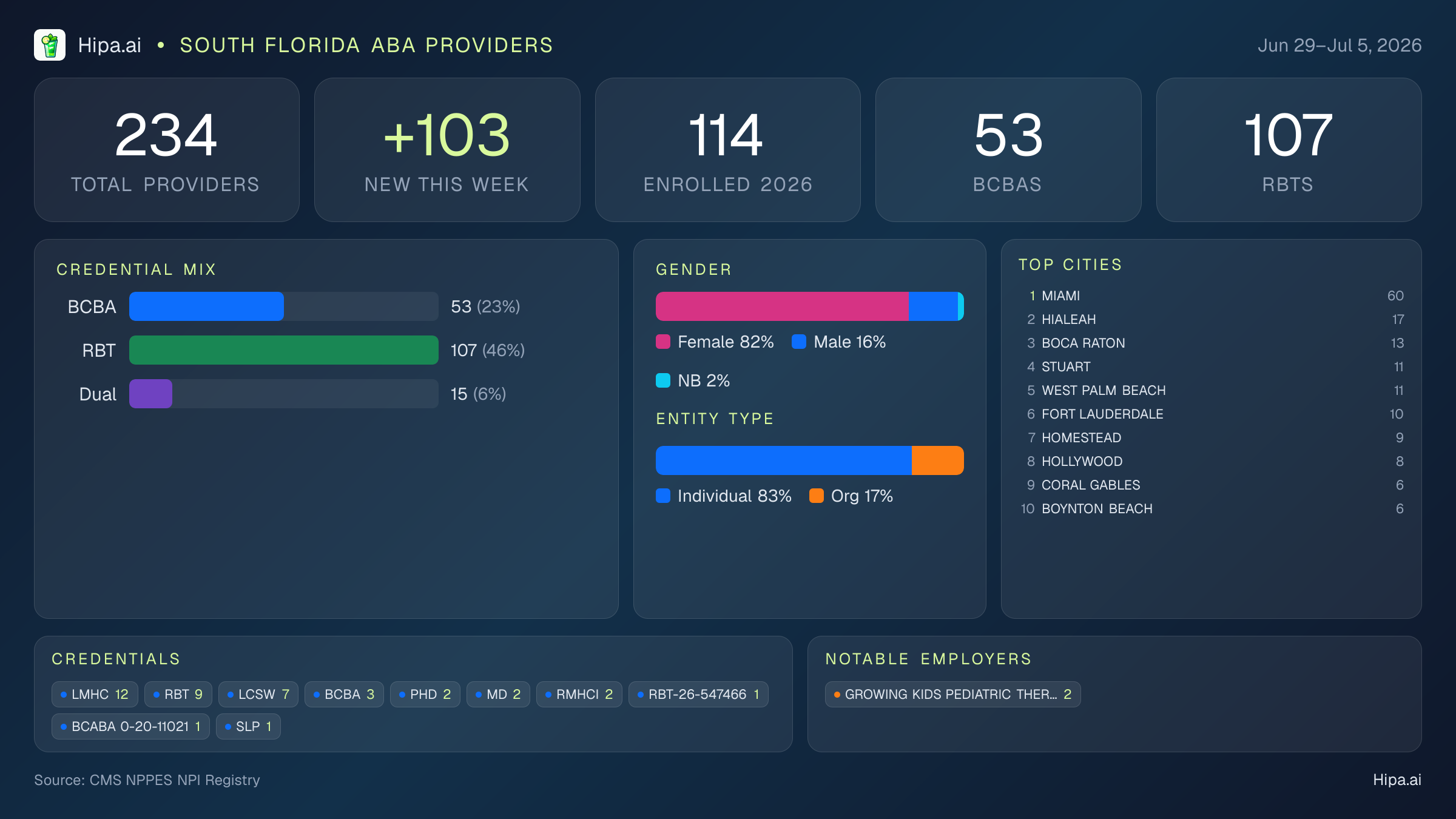Click the LCSW 7 credential chip
The width and height of the screenshot is (1456, 819).
[258, 694]
